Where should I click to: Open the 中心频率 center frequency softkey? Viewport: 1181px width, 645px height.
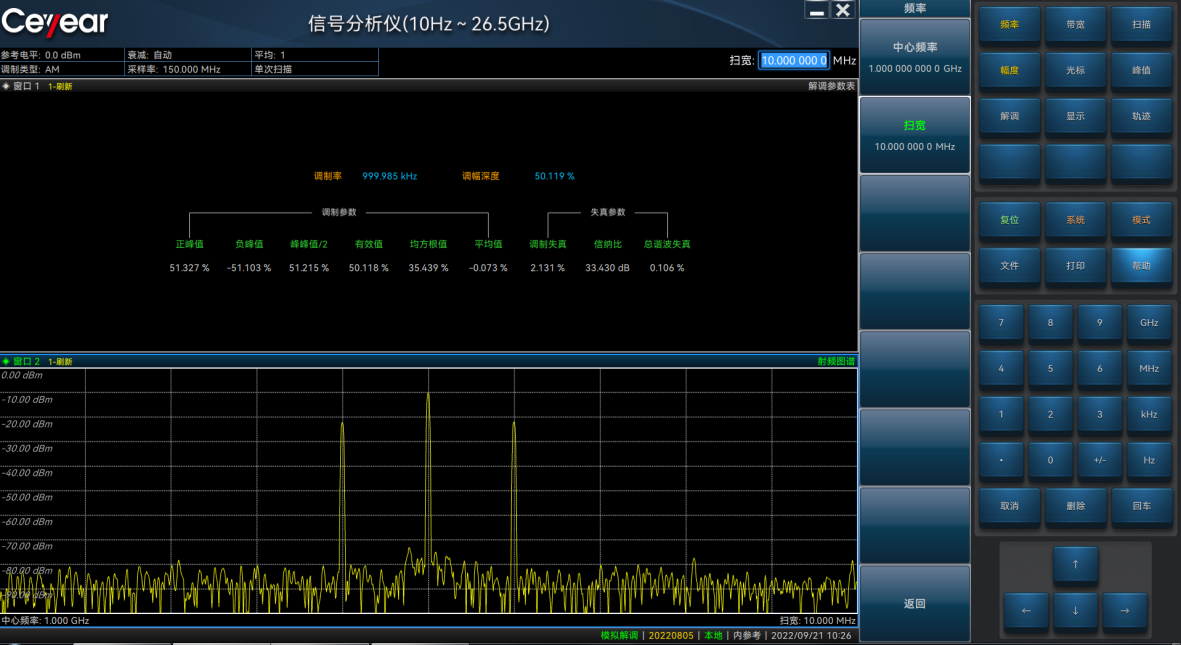[914, 57]
